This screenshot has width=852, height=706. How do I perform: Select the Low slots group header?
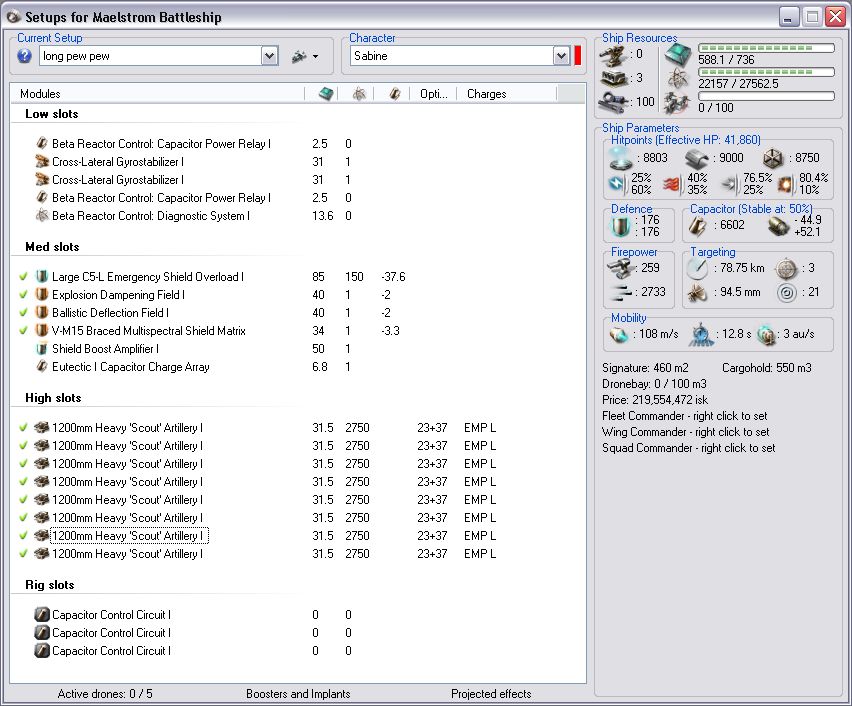(x=52, y=114)
